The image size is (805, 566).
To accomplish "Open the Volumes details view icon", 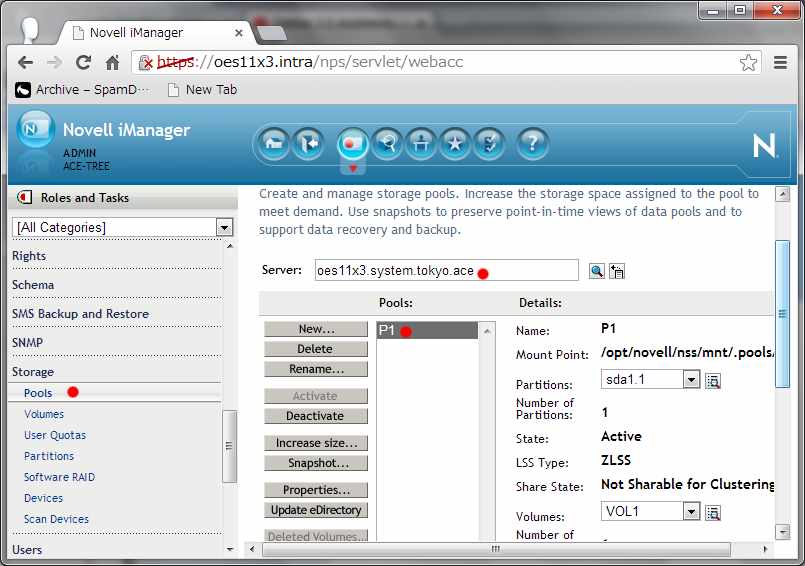I will [x=713, y=512].
